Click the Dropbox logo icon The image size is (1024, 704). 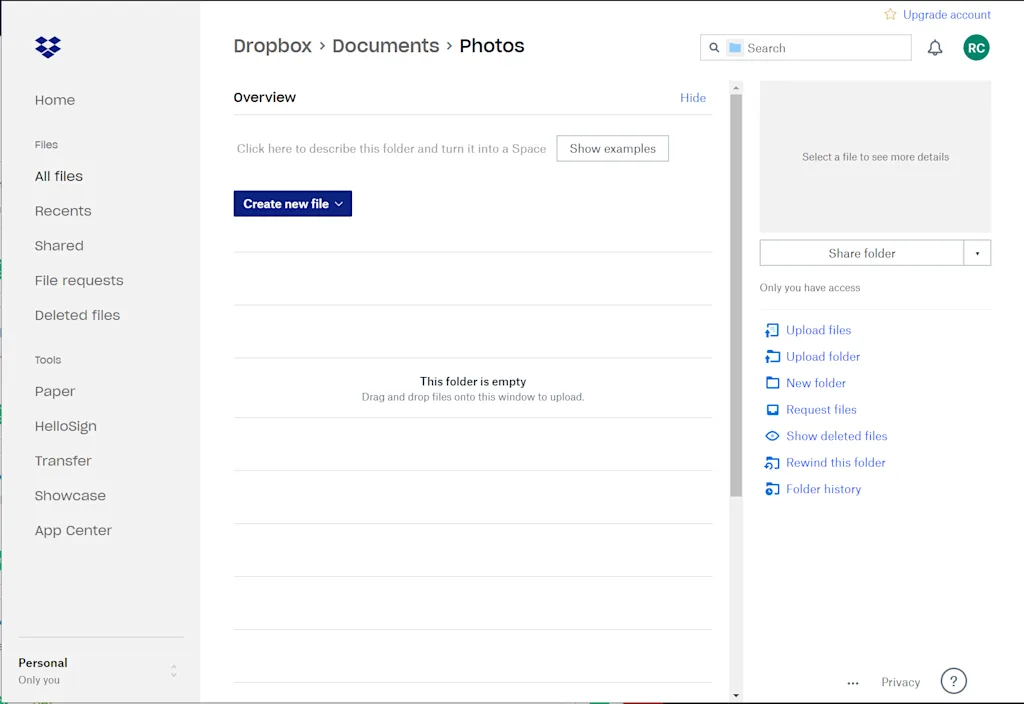[x=48, y=47]
